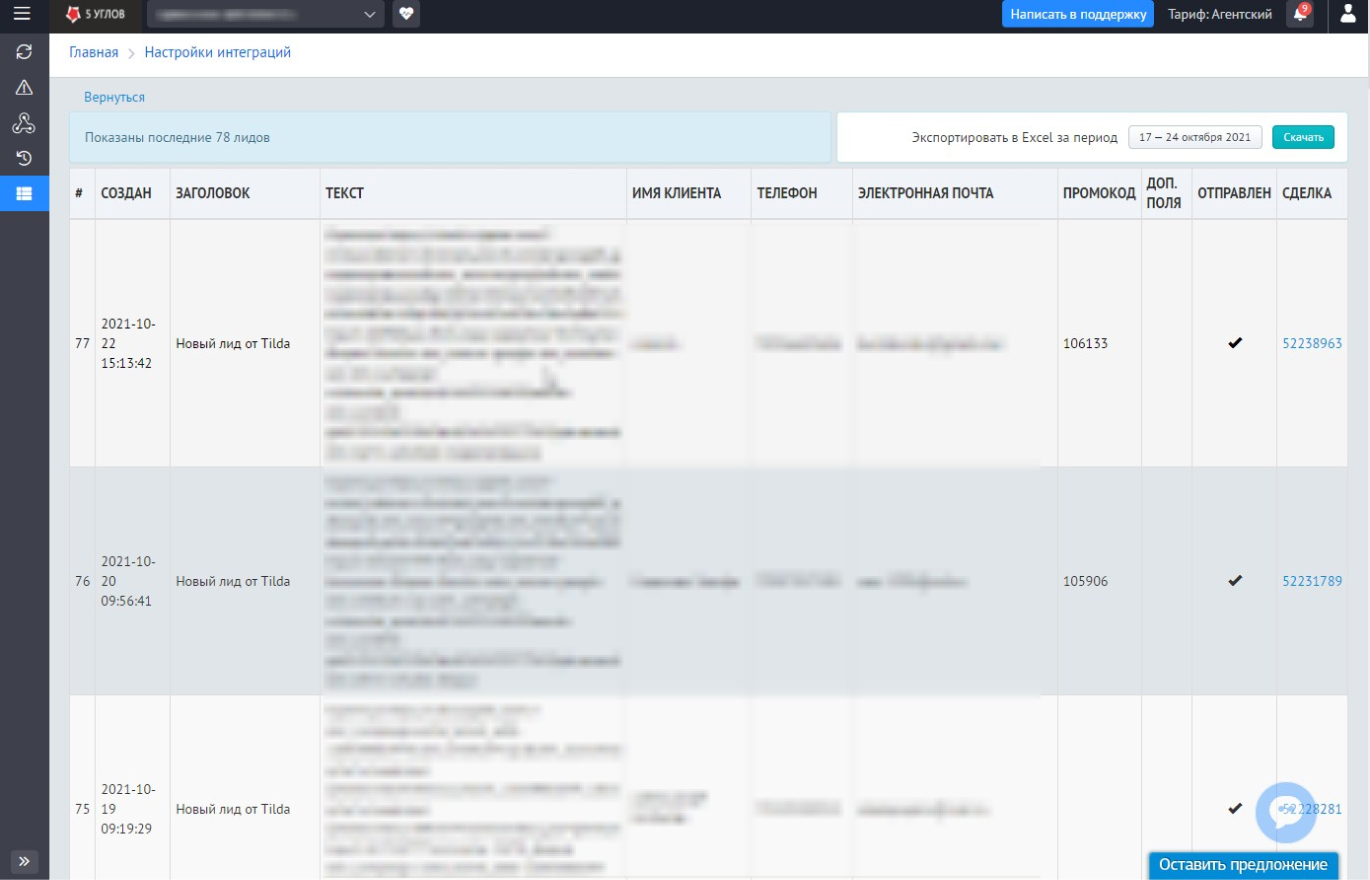Image resolution: width=1370 pixels, height=880 pixels.
Task: Open deal link 52231789
Action: pos(1312,581)
